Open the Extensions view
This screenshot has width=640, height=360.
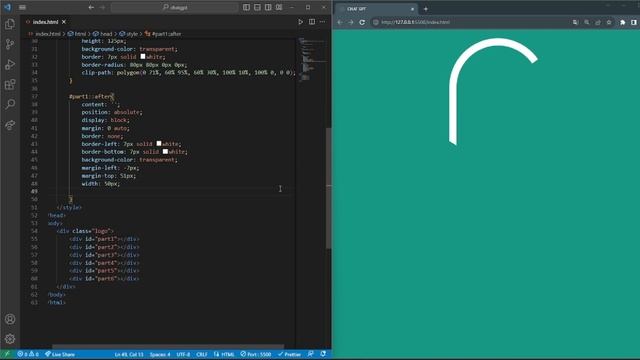10,84
